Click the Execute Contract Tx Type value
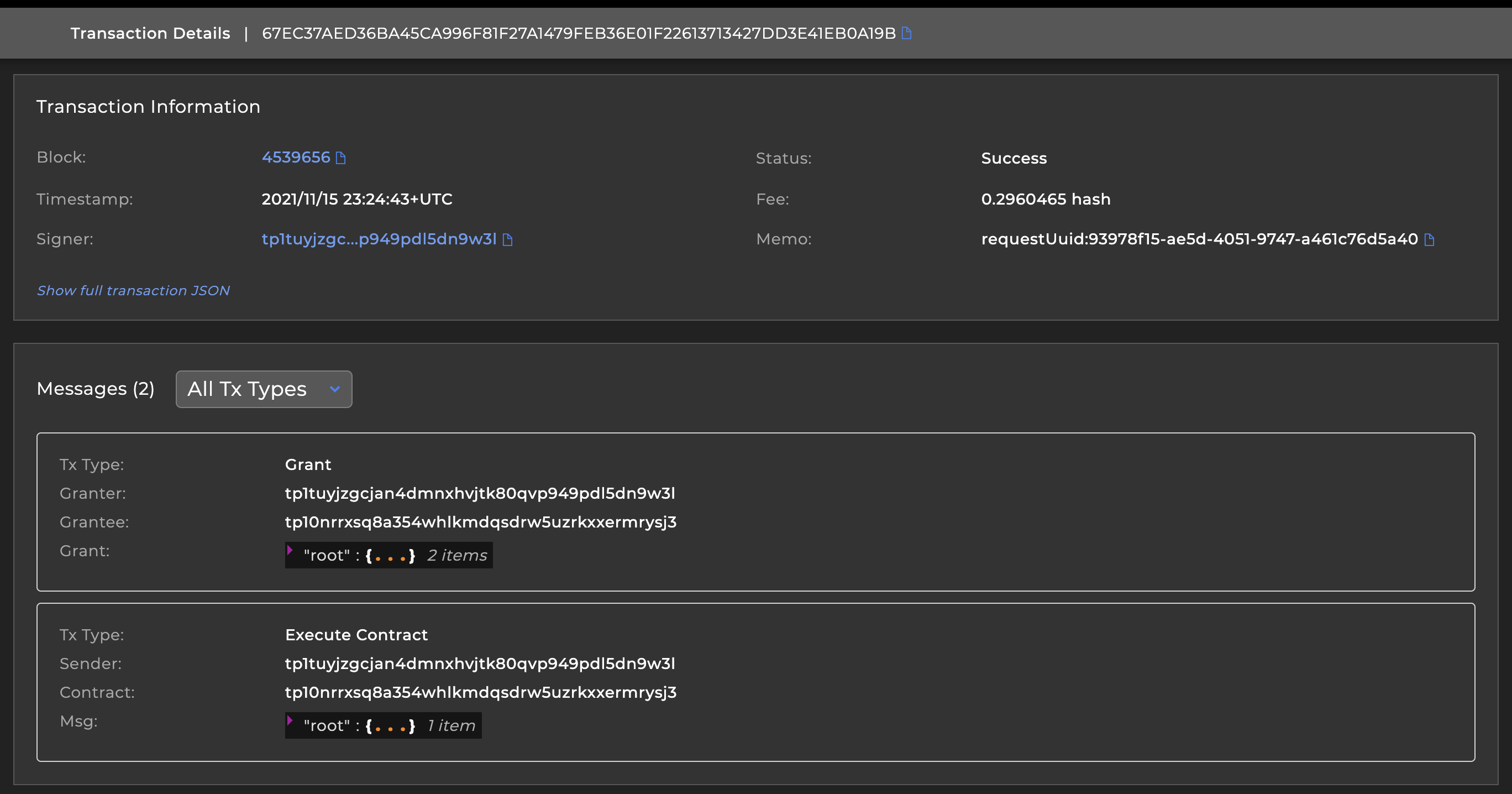This screenshot has width=1512, height=794. 356,635
